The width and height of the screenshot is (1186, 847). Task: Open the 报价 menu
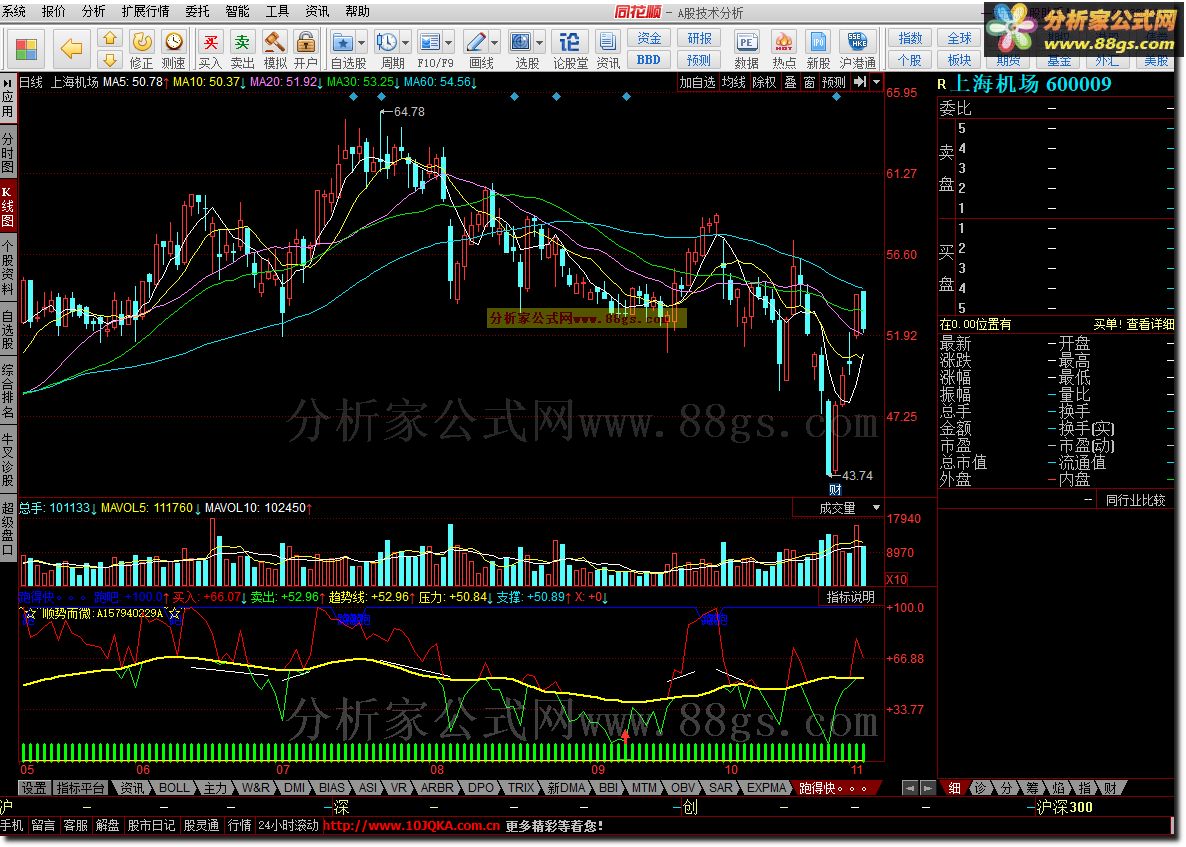tap(54, 11)
